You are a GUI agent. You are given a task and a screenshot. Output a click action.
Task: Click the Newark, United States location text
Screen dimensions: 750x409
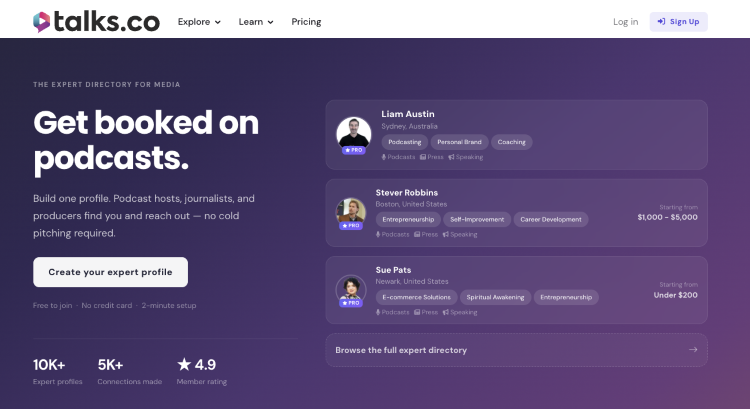click(x=412, y=282)
